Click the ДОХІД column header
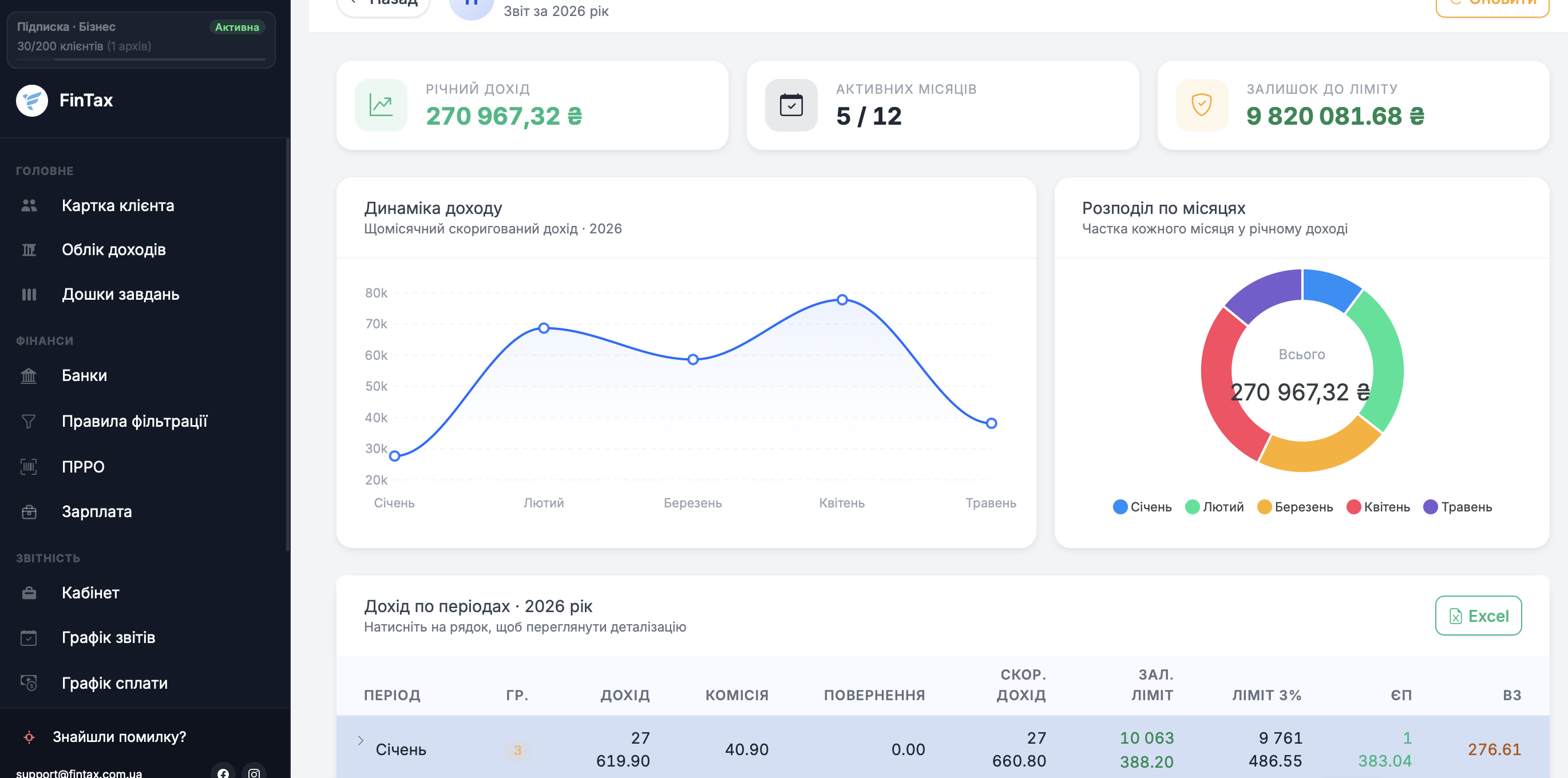Screen dimensions: 1568x778 (x=625, y=695)
